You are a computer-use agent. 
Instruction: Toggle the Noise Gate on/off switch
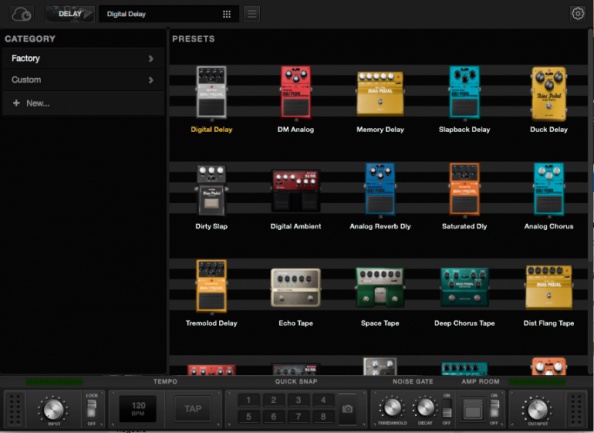(x=447, y=409)
